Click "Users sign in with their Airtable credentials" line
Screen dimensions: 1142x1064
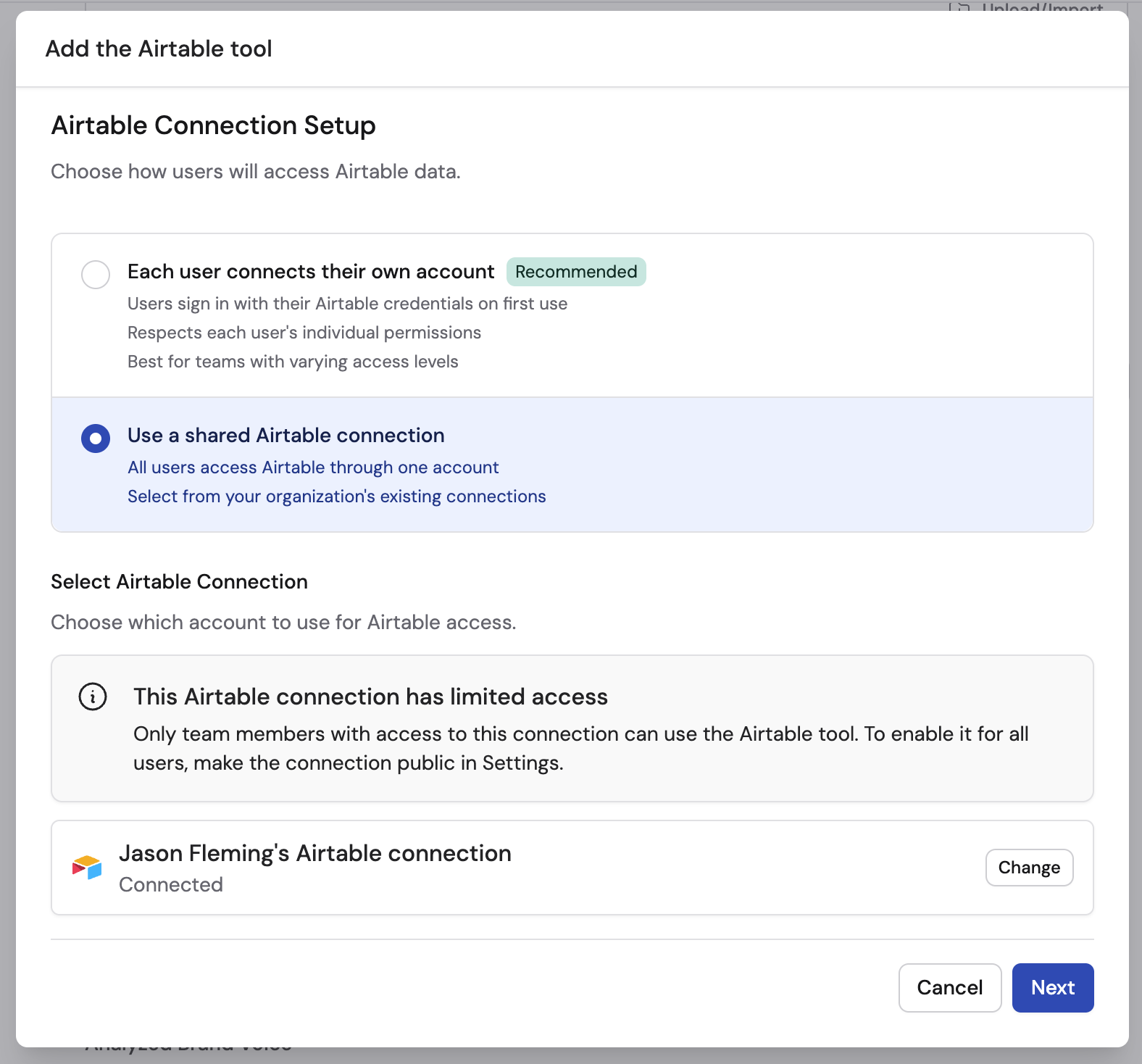click(x=348, y=304)
